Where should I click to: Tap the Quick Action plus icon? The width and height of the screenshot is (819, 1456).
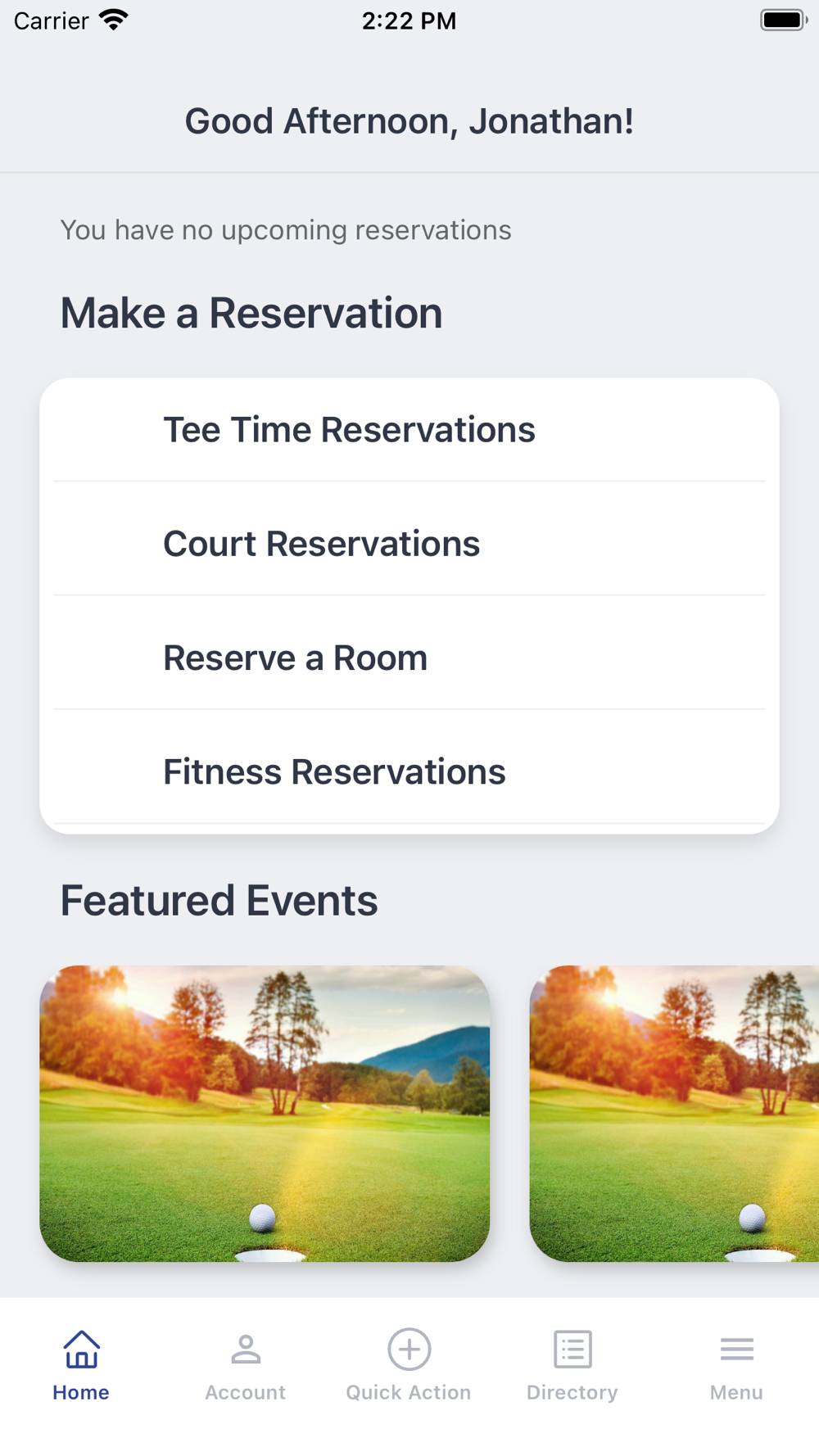[x=409, y=1349]
